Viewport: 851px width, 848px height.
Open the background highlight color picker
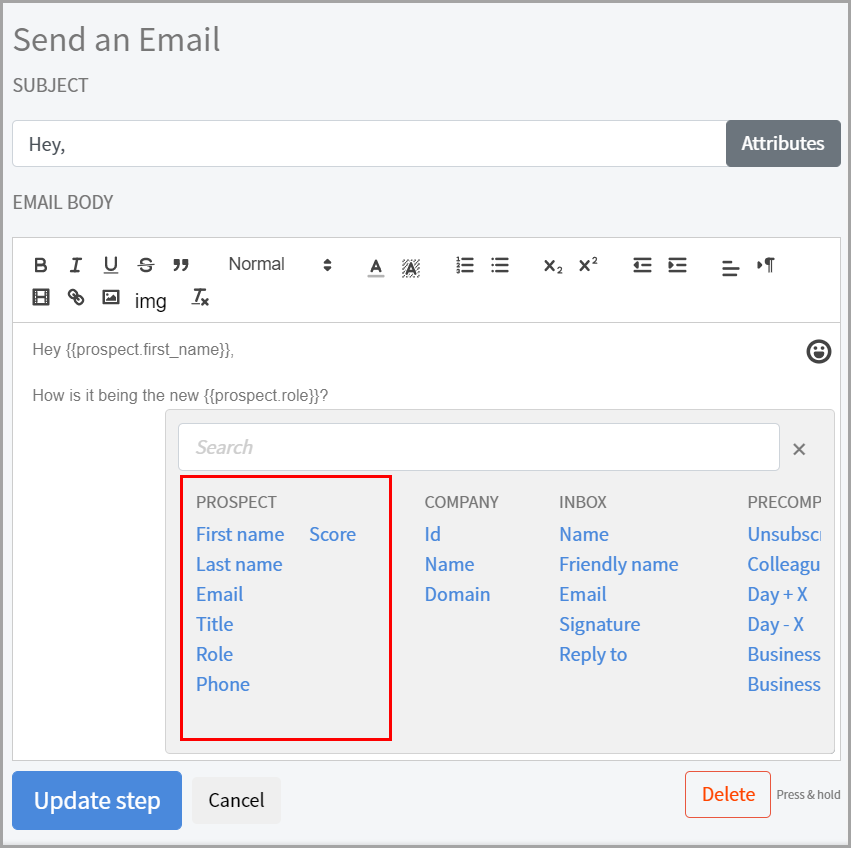[x=411, y=267]
